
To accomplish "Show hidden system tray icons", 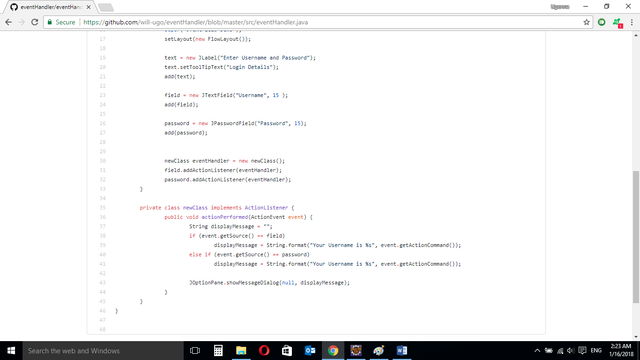I will point(537,351).
